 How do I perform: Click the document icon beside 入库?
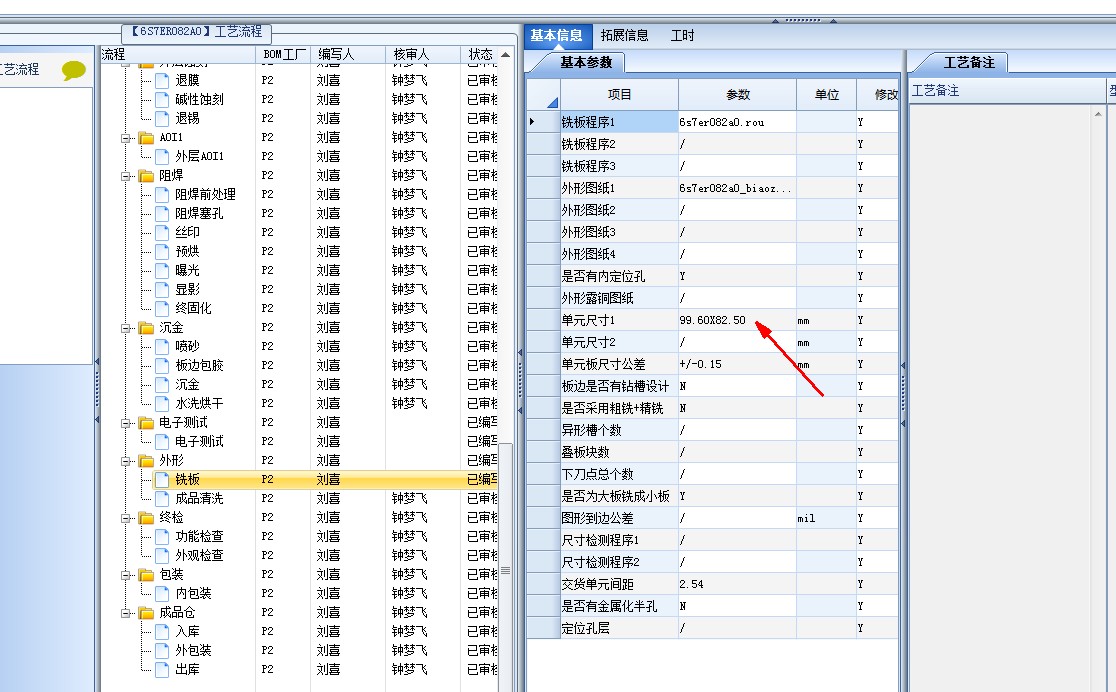162,631
